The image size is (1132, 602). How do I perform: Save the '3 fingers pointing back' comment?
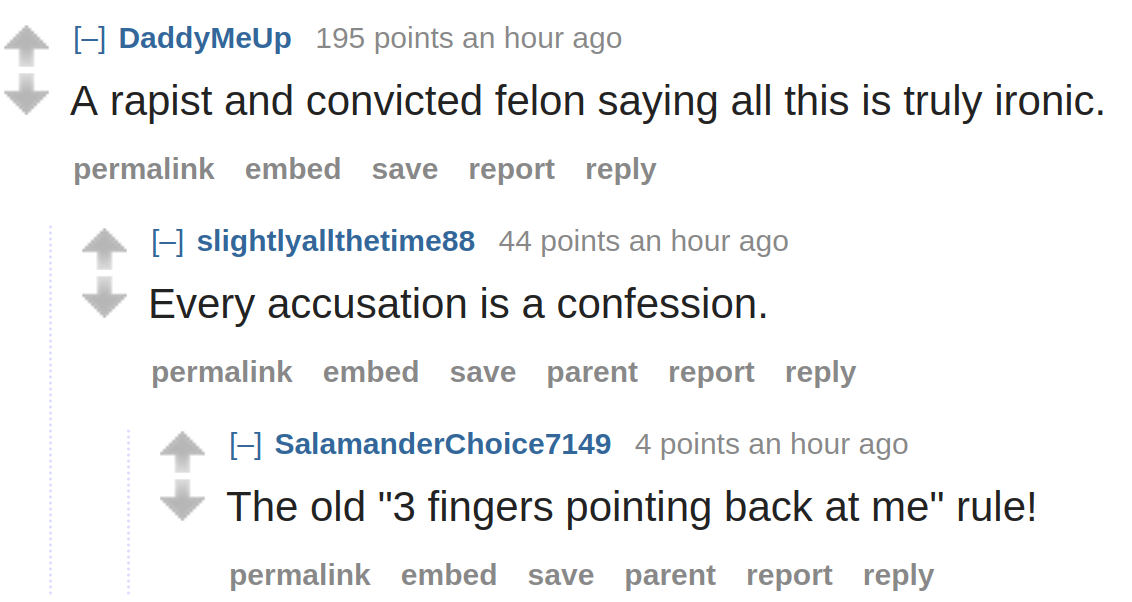pyautogui.click(x=561, y=575)
